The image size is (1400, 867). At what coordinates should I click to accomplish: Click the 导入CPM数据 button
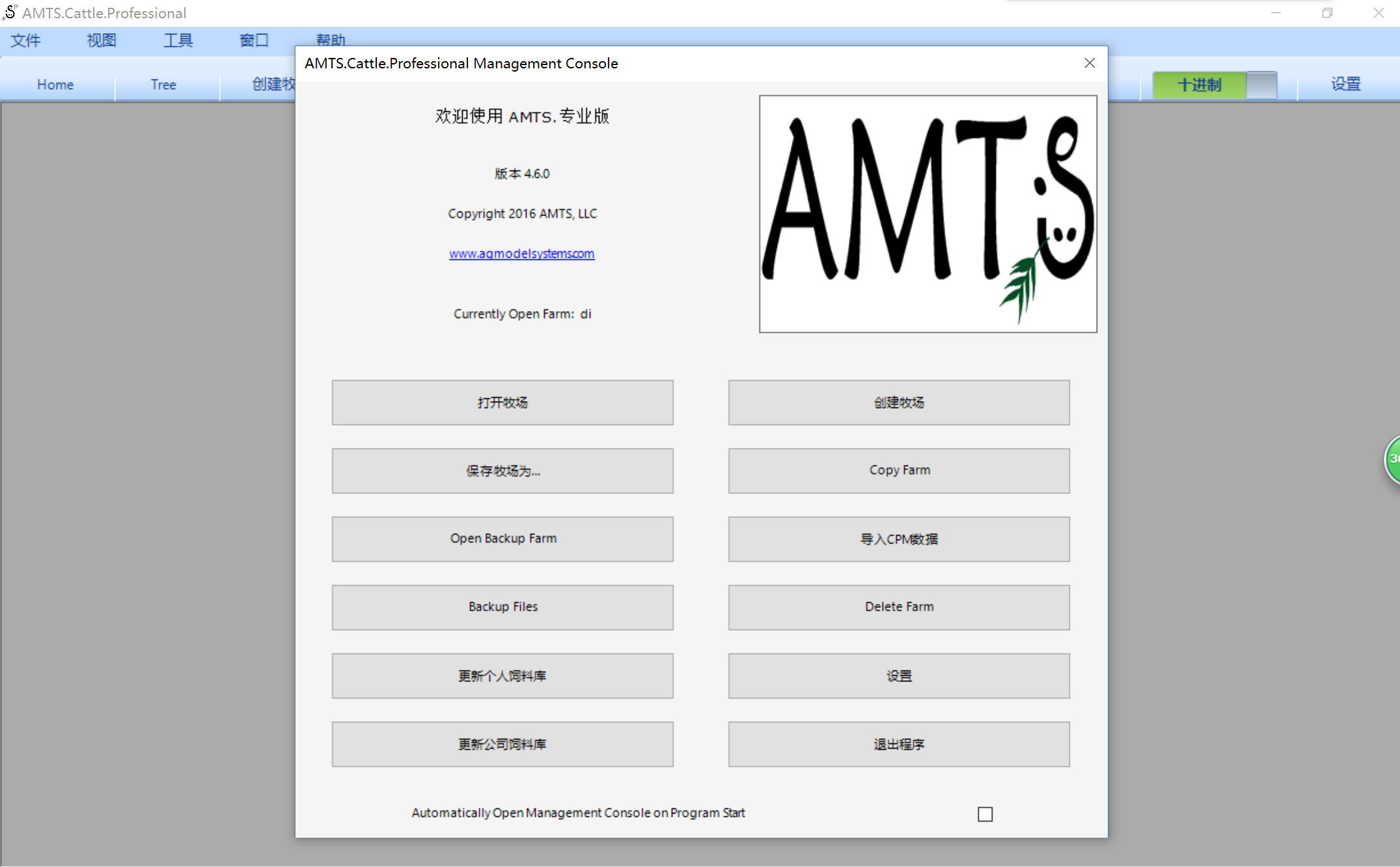[899, 539]
